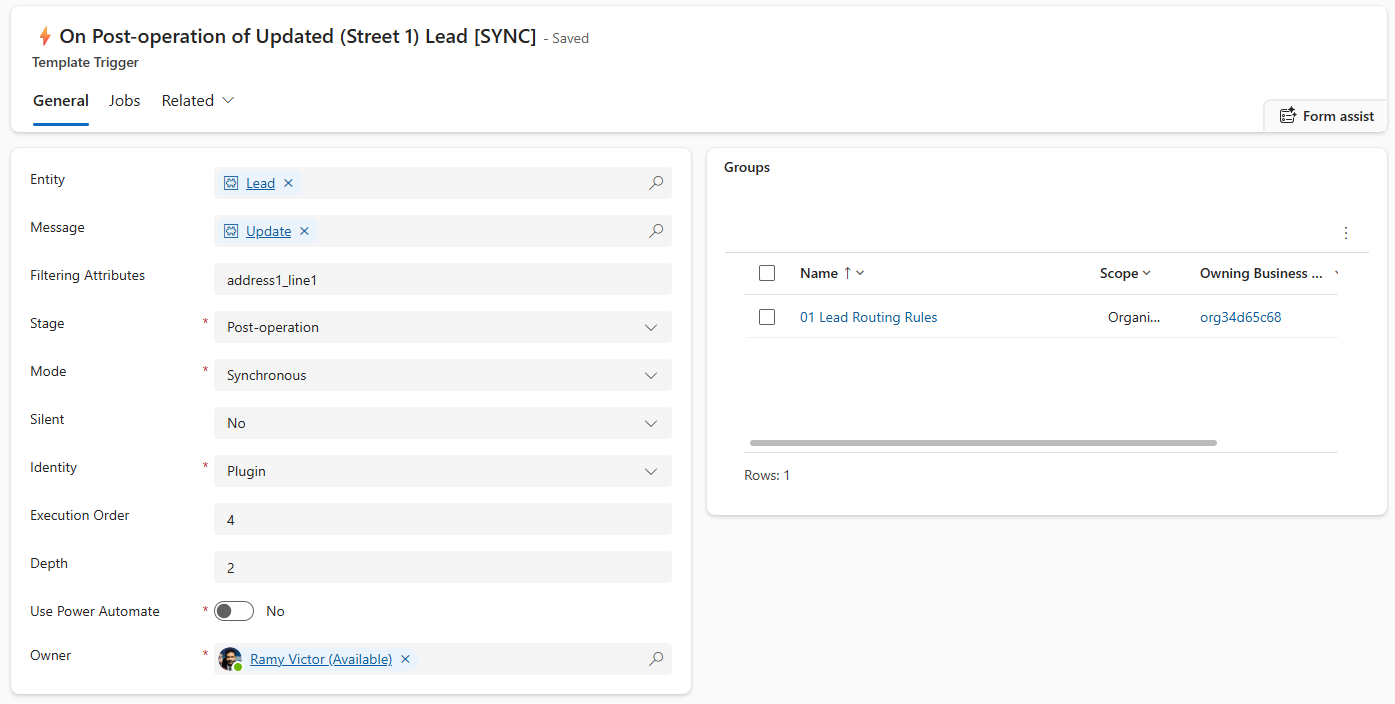Screen dimensions: 1395x704
Task: Open the Identity dropdown
Action: pyautogui.click(x=442, y=471)
